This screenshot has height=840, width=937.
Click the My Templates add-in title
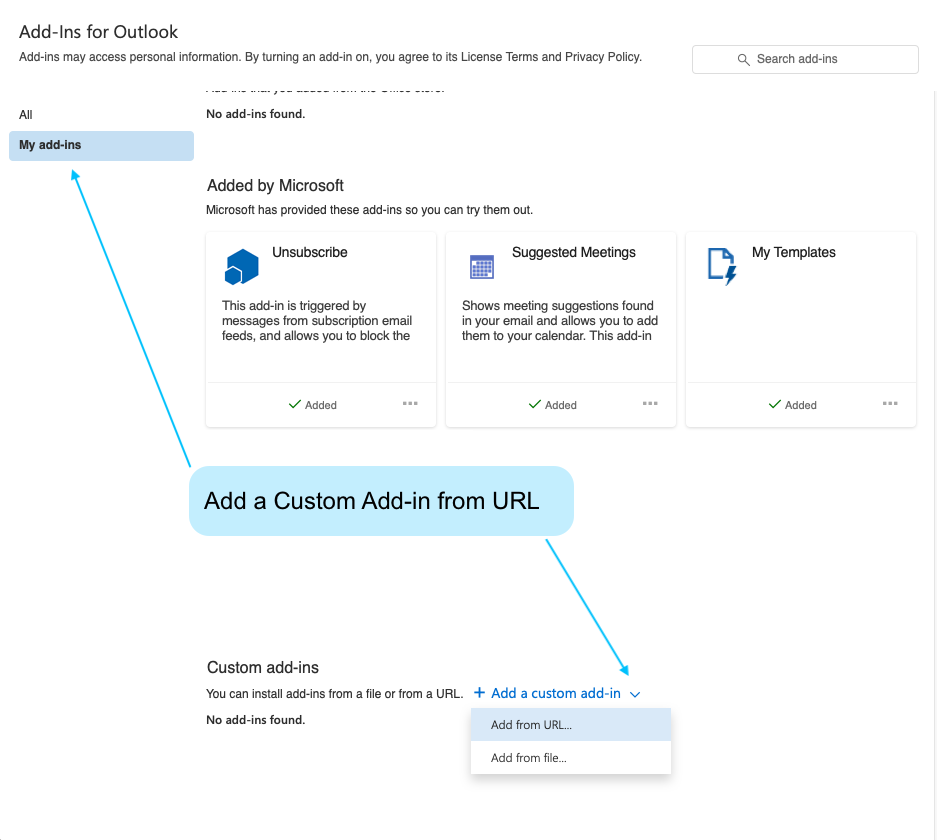[x=794, y=253]
